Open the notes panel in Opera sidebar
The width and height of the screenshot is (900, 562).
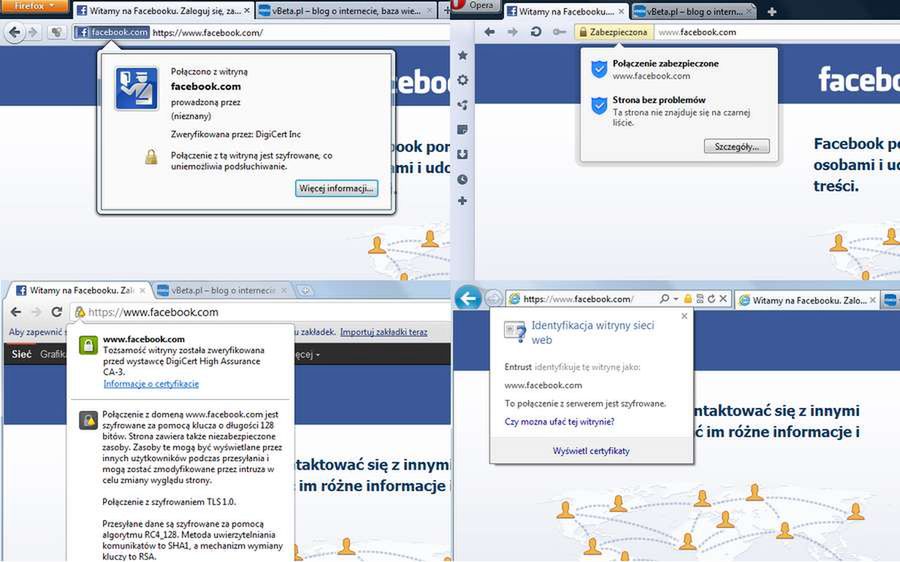coord(463,130)
